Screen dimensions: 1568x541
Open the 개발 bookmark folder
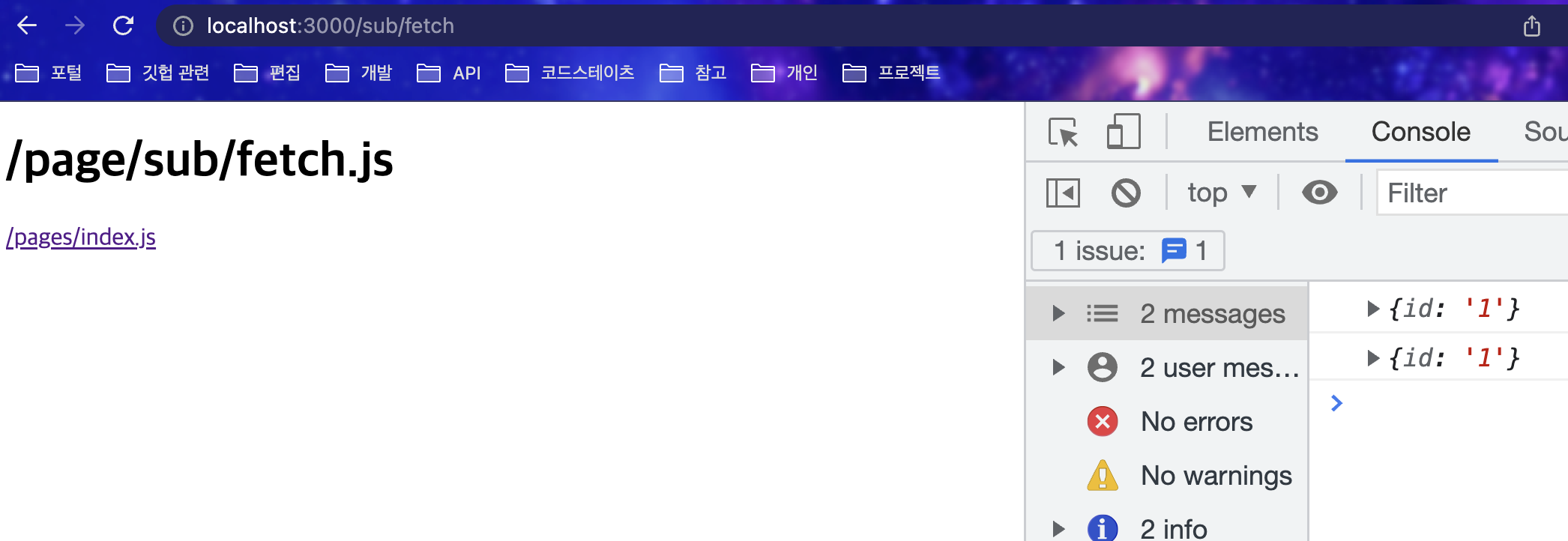click(359, 73)
